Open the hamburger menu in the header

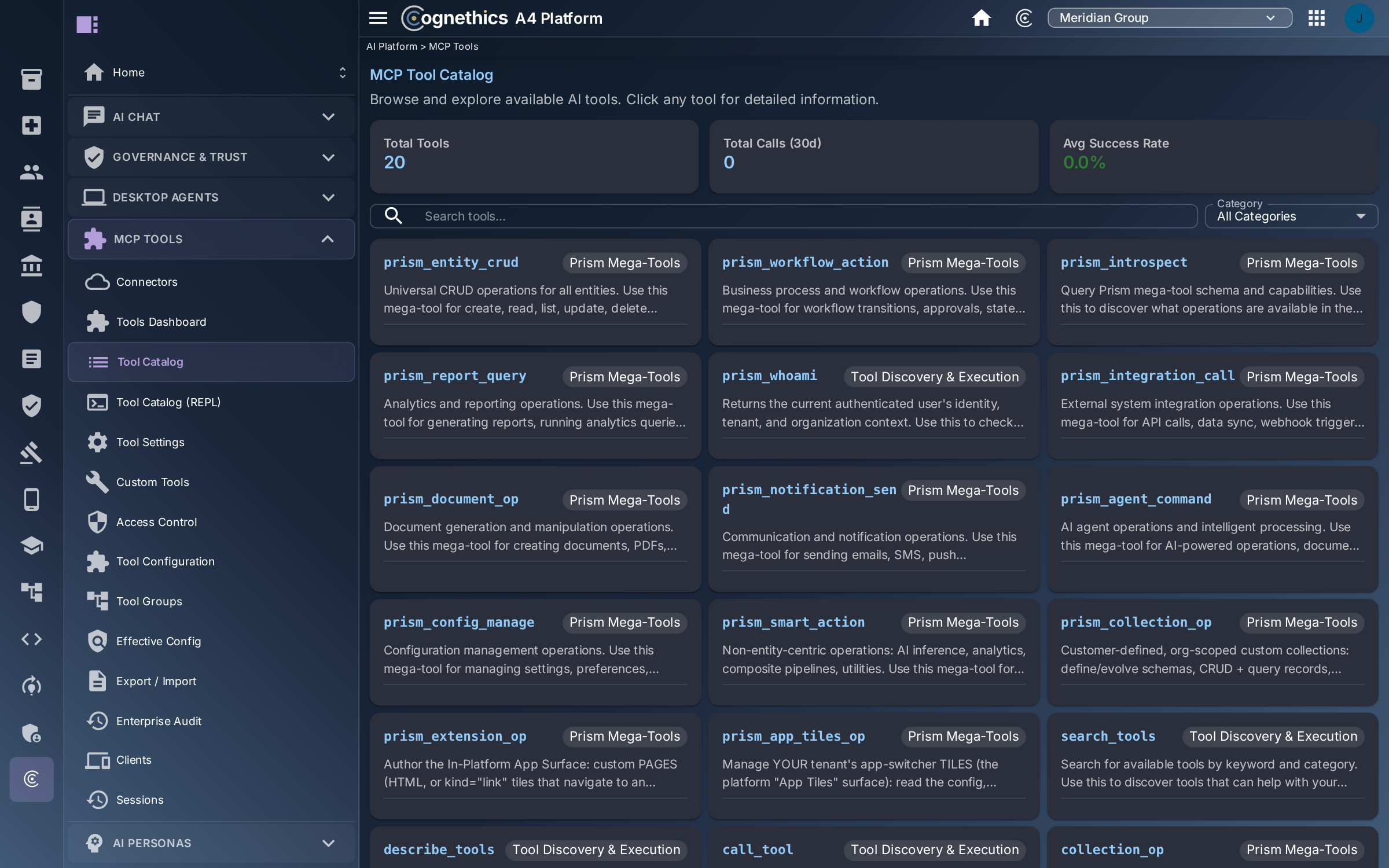(378, 18)
